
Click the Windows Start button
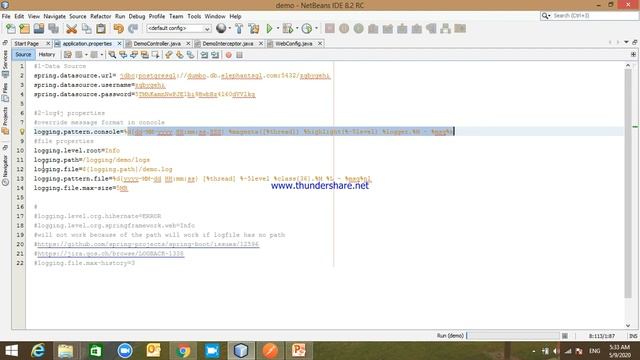coord(11,351)
